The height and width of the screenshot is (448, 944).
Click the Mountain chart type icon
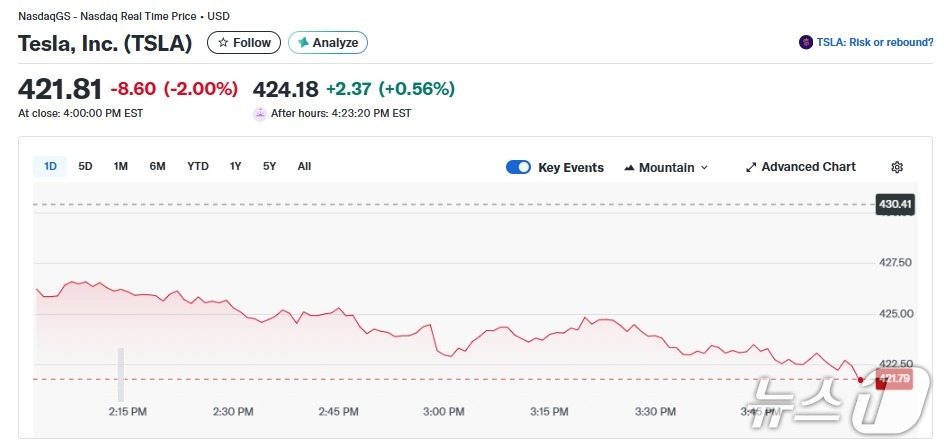point(630,168)
